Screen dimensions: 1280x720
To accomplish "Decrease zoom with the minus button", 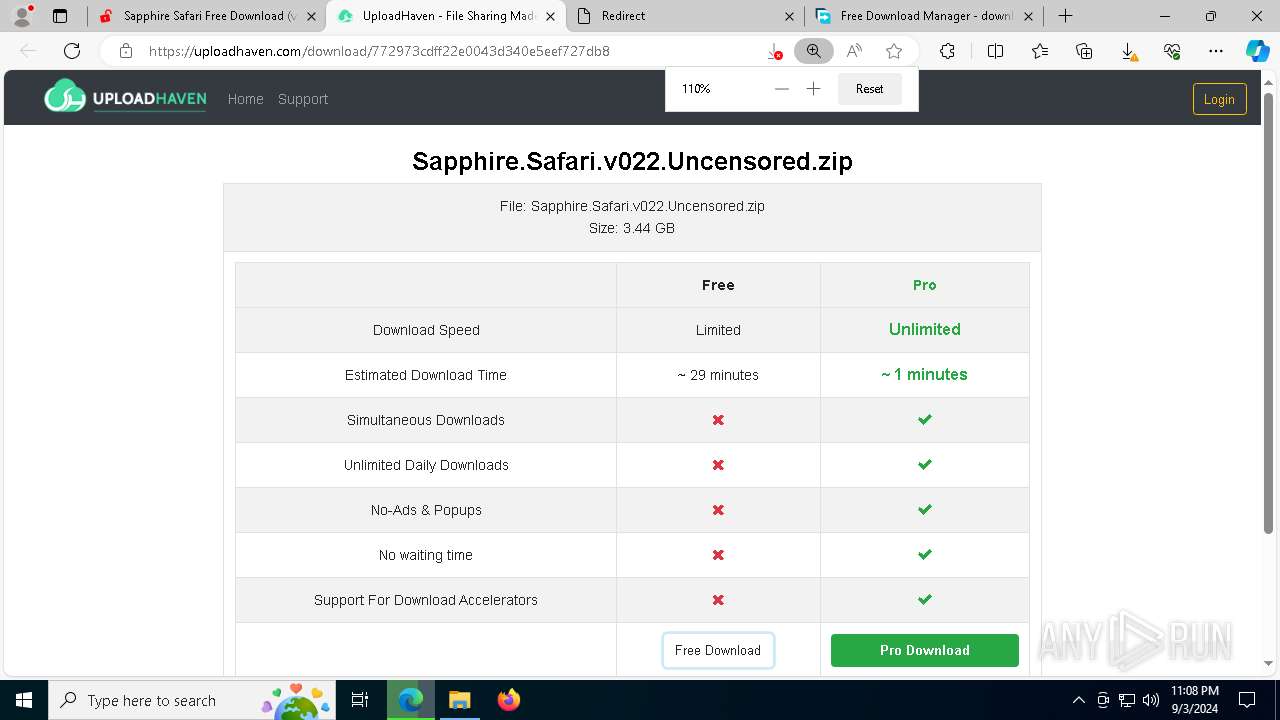I will pos(782,89).
